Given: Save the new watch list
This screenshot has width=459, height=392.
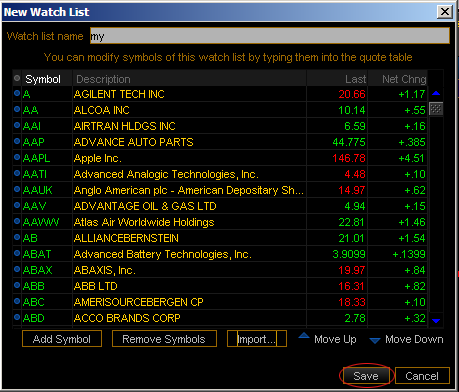Looking at the screenshot, I should pyautogui.click(x=366, y=376).
